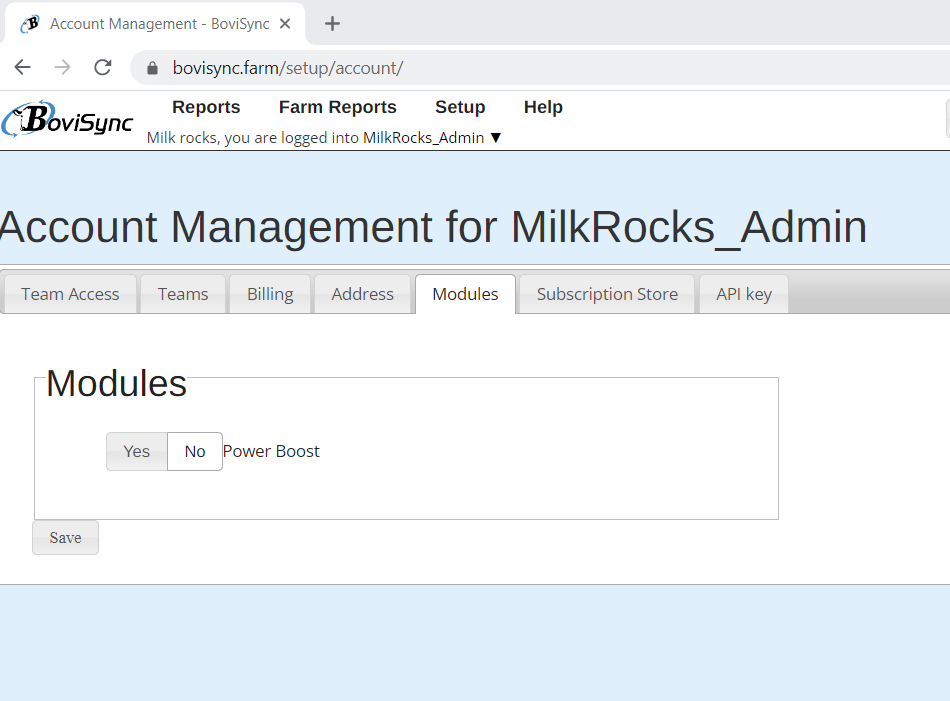Open the Address tab
This screenshot has height=701, width=950.
(x=362, y=294)
